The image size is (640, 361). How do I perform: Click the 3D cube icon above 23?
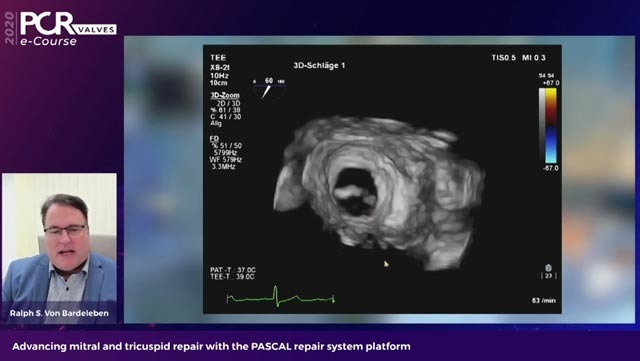coord(548,268)
